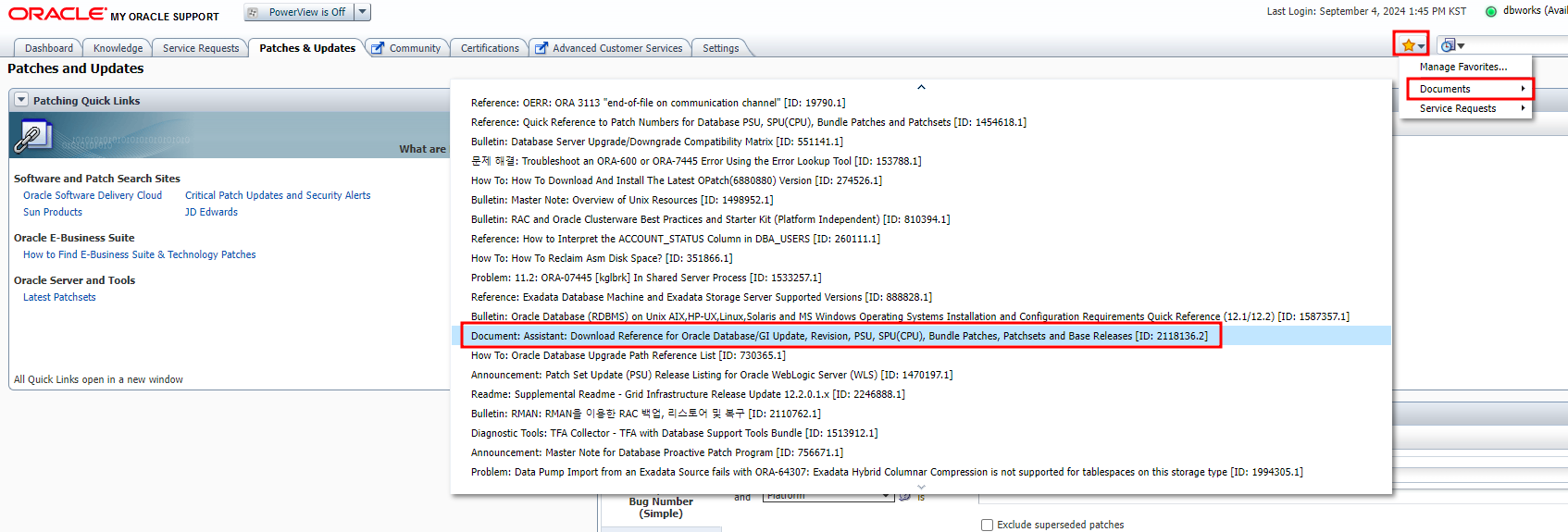Screen dimensions: 1568x532
Task: Open Oracle Database Installation Requirements Quick Reference bulletin
Action: coord(910,316)
